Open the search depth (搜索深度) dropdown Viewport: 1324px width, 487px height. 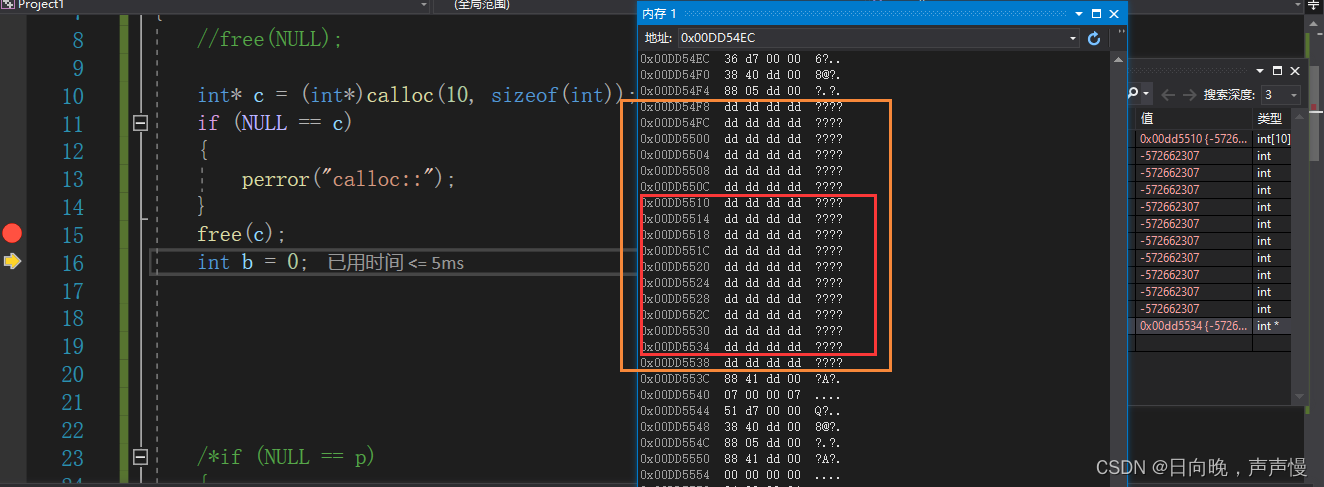tap(1280, 94)
